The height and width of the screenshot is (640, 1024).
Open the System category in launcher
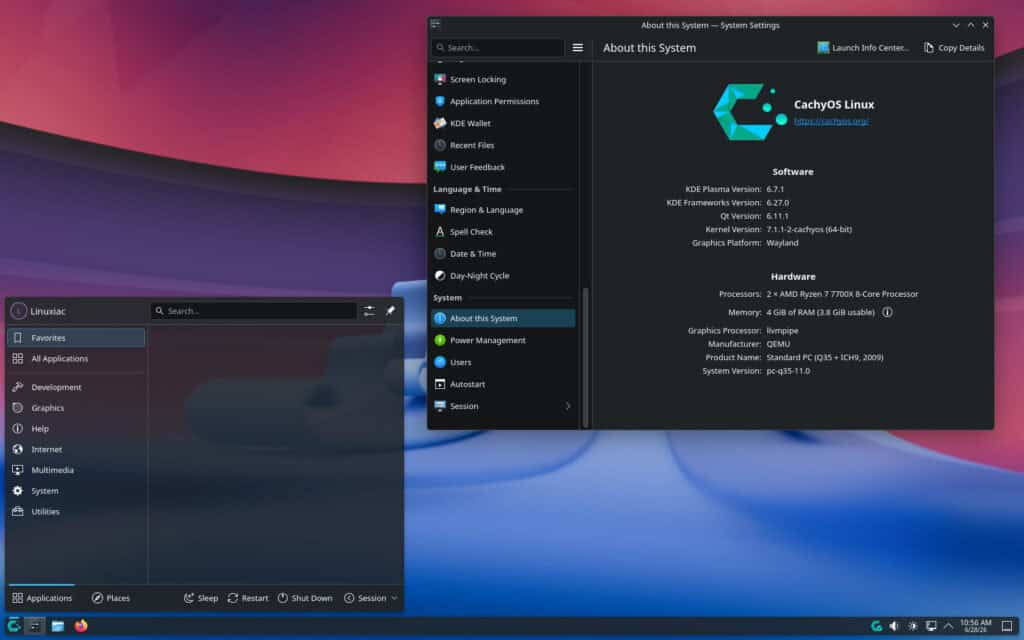click(76, 490)
